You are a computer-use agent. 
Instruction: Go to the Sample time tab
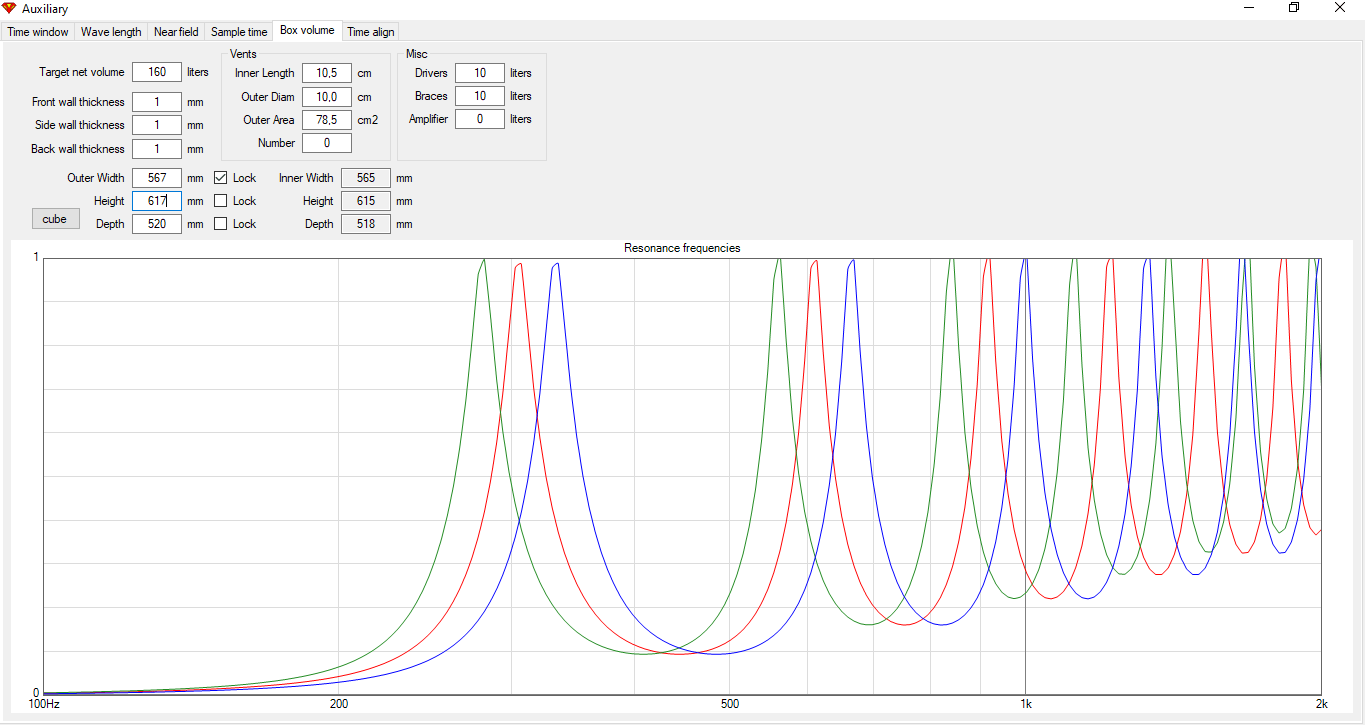pos(239,32)
